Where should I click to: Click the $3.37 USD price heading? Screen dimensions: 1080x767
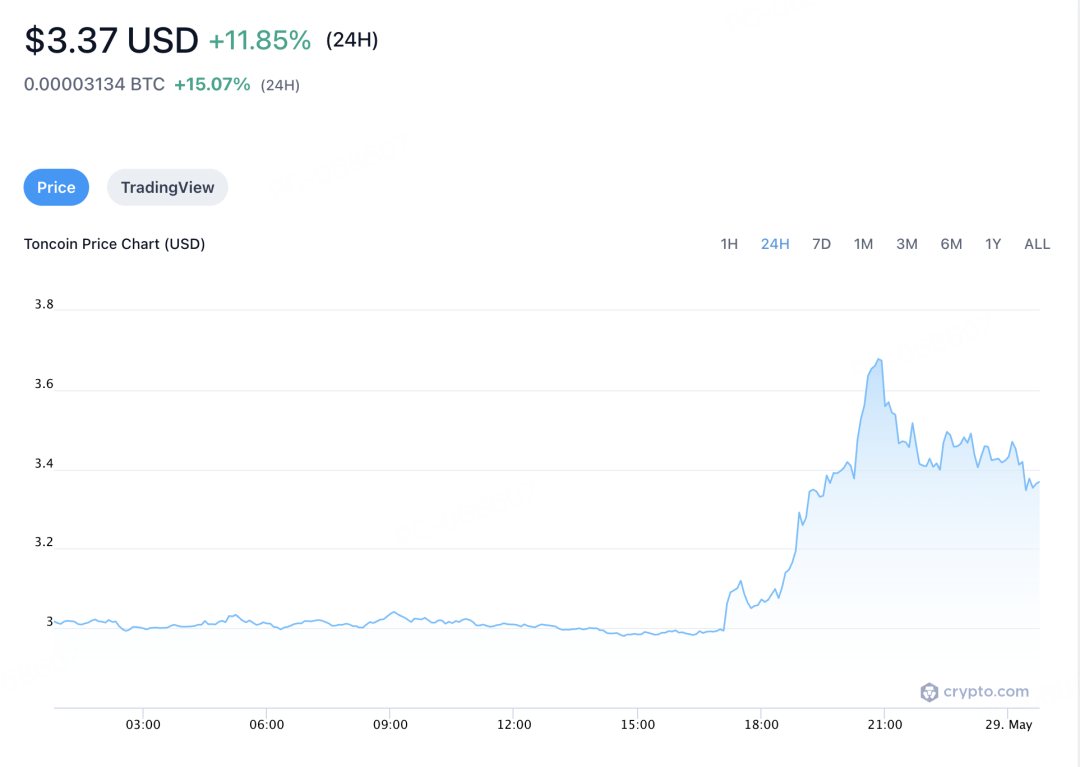[112, 40]
